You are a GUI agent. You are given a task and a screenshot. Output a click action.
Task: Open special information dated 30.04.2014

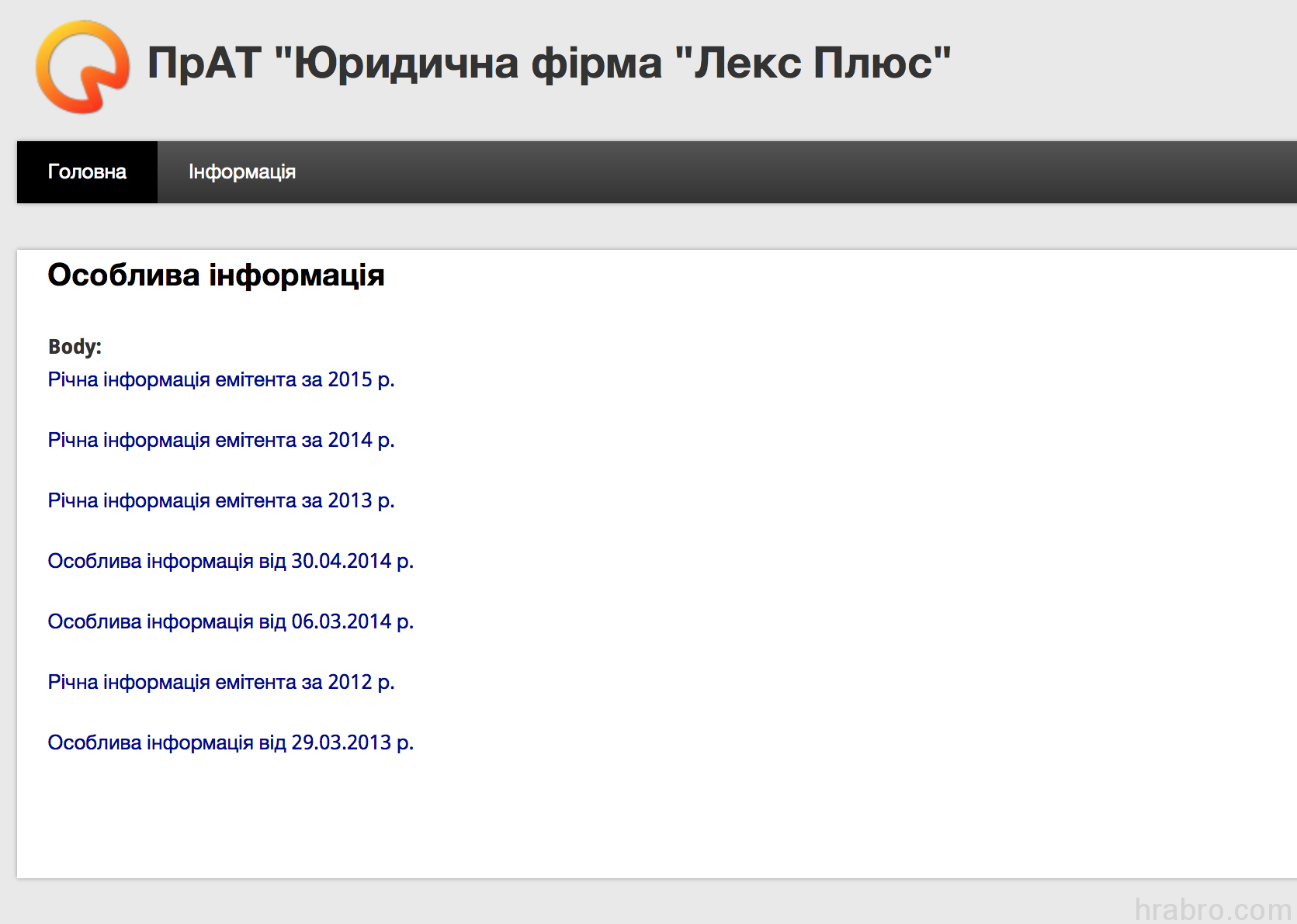point(231,561)
